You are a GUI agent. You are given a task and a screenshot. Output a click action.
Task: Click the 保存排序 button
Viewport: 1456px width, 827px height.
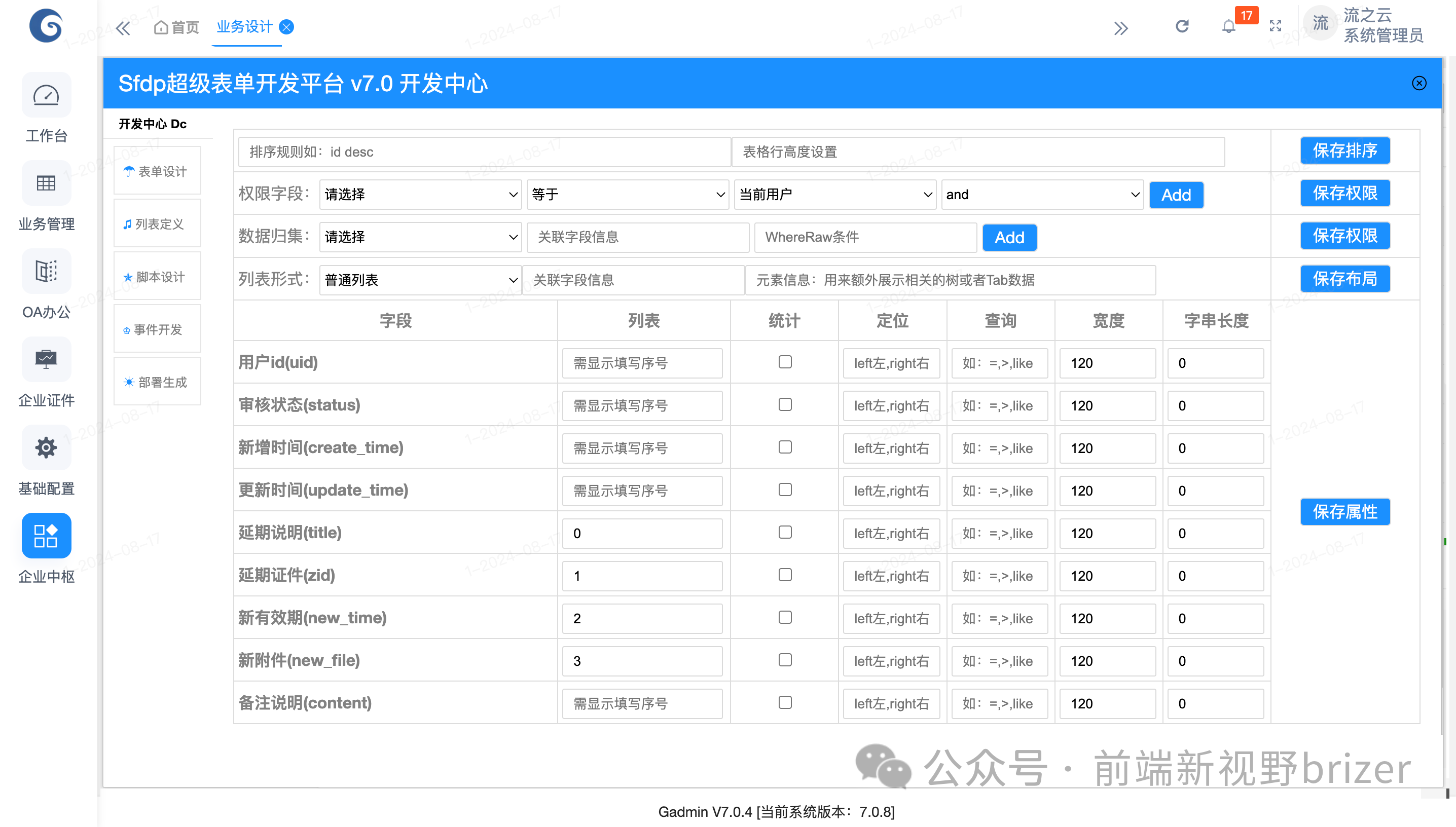pos(1344,151)
